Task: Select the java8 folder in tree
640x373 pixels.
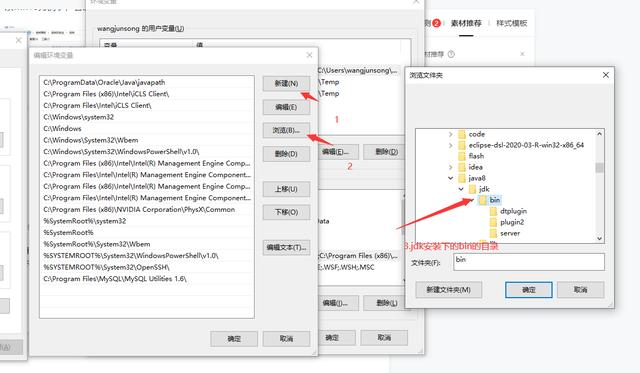Action: (477, 178)
